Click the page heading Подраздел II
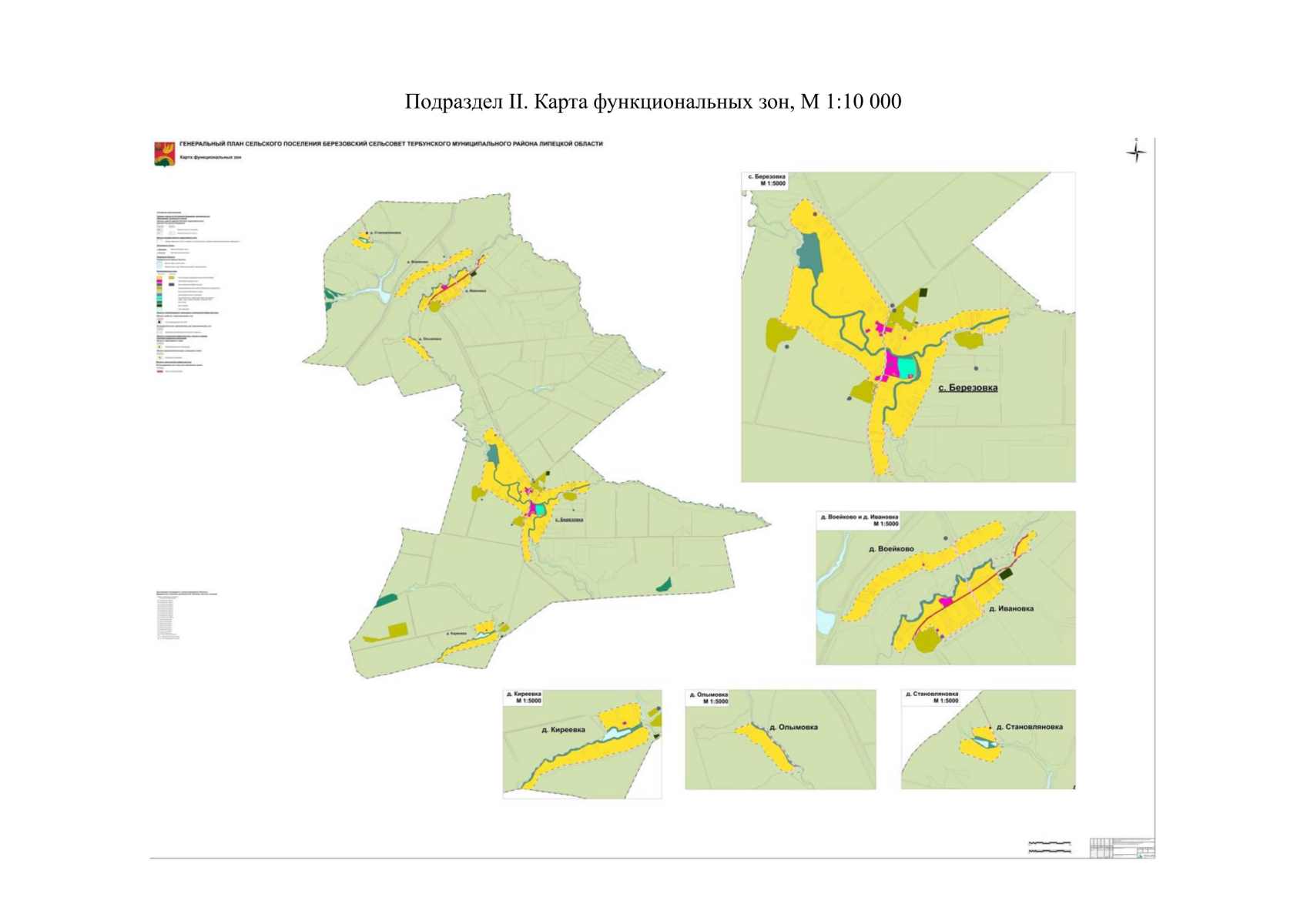 click(x=652, y=102)
